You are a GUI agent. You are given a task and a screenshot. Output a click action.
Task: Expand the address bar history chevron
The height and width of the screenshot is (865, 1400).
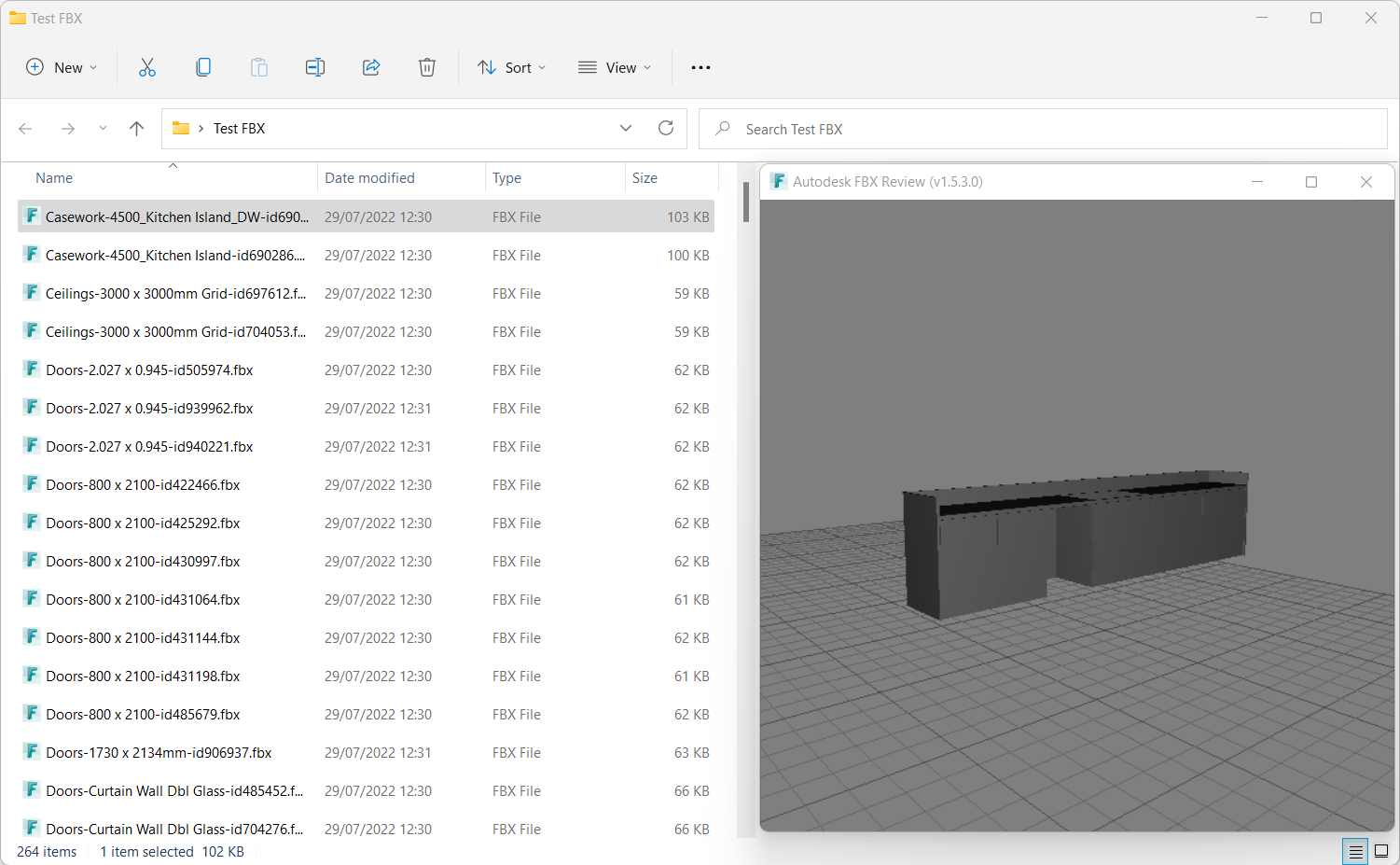click(x=626, y=129)
